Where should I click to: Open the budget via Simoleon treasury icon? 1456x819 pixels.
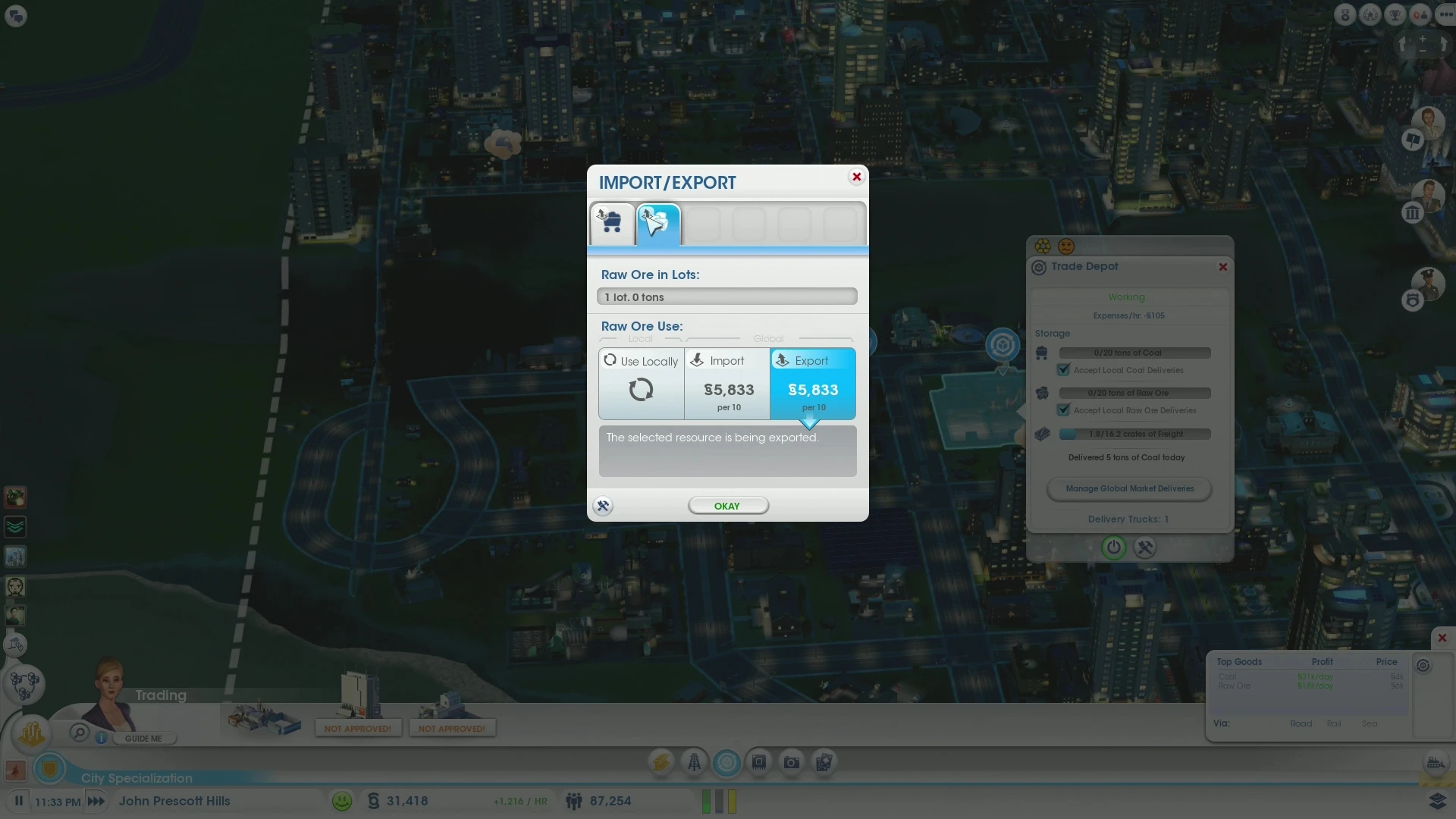point(373,801)
